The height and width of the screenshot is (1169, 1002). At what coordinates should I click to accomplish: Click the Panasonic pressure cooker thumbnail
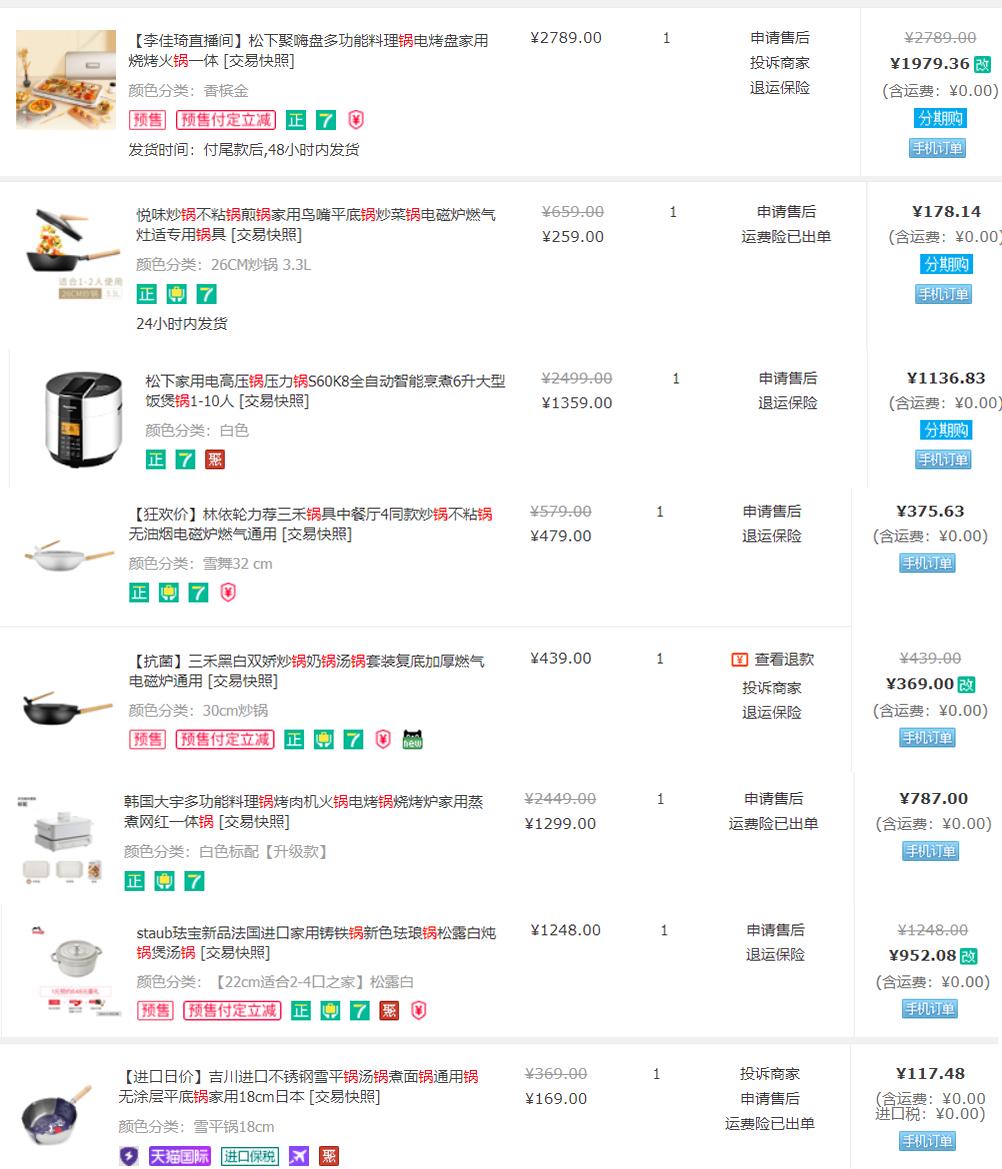[x=83, y=419]
